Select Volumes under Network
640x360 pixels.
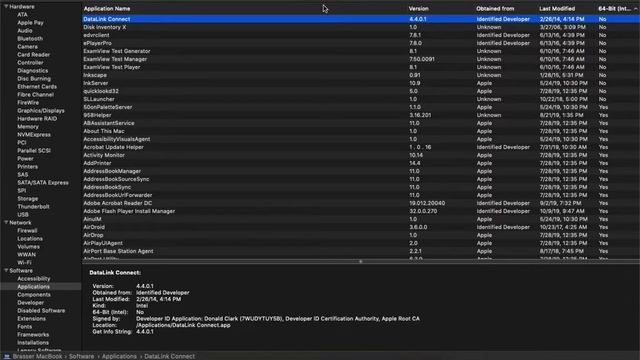point(29,247)
